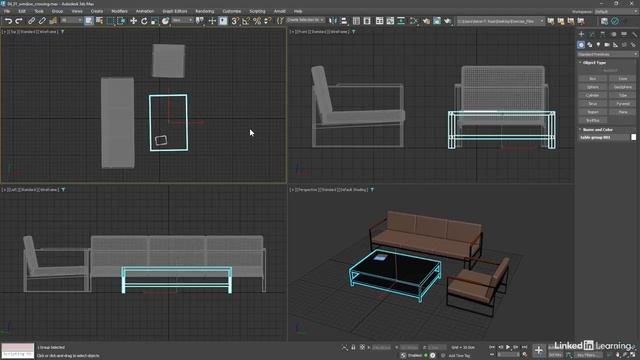Image resolution: width=640 pixels, height=360 pixels.
Task: Open the Workspaces Default dropdown
Action: tap(616, 11)
